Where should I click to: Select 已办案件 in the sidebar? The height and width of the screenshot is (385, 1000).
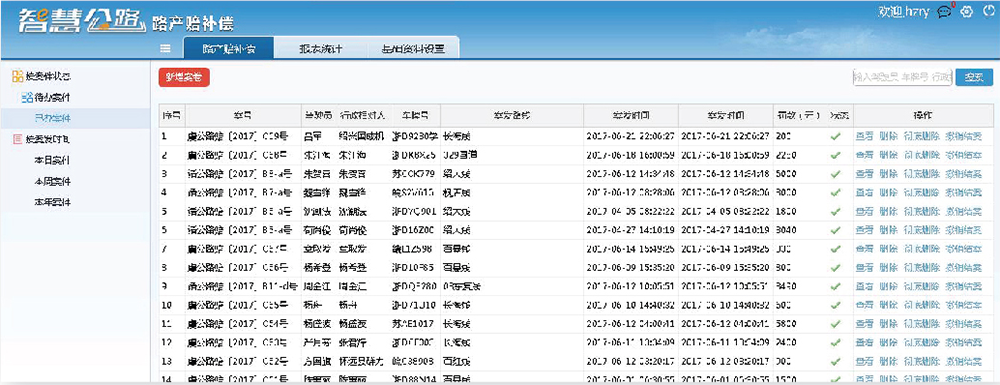(x=53, y=118)
